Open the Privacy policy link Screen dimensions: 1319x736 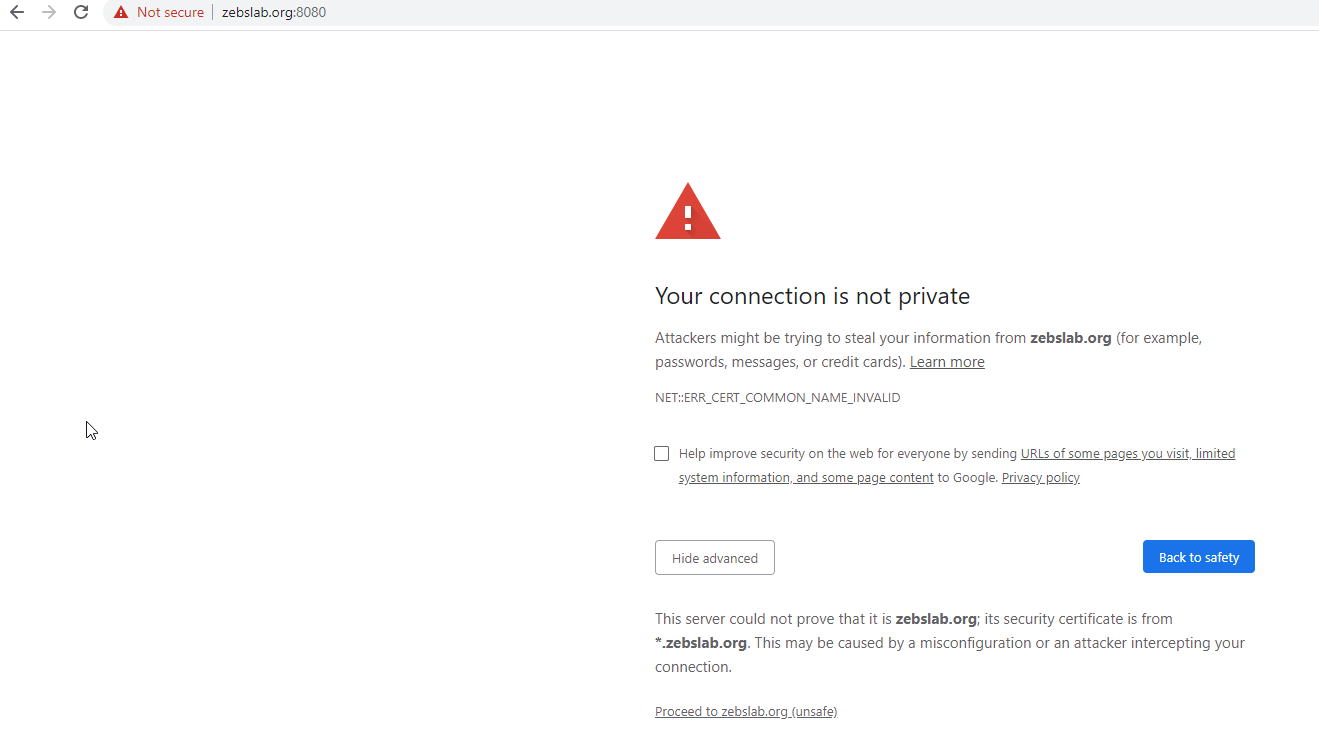click(1041, 477)
